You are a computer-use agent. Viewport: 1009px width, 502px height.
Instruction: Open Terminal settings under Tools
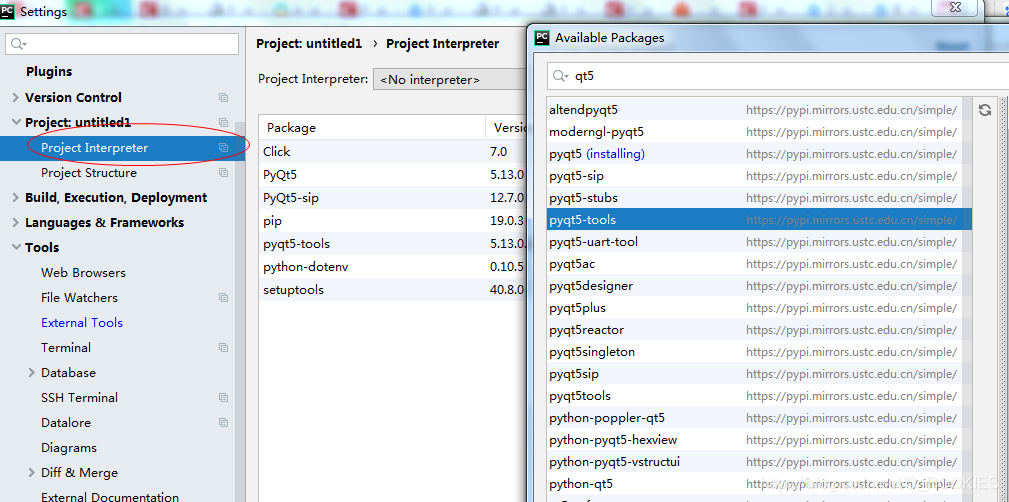66,348
